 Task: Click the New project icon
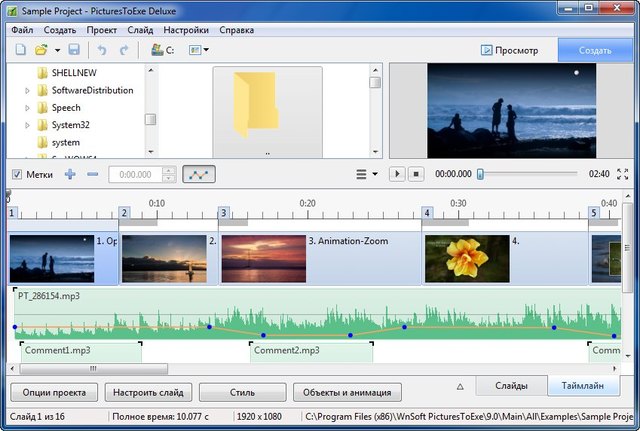tap(20, 49)
